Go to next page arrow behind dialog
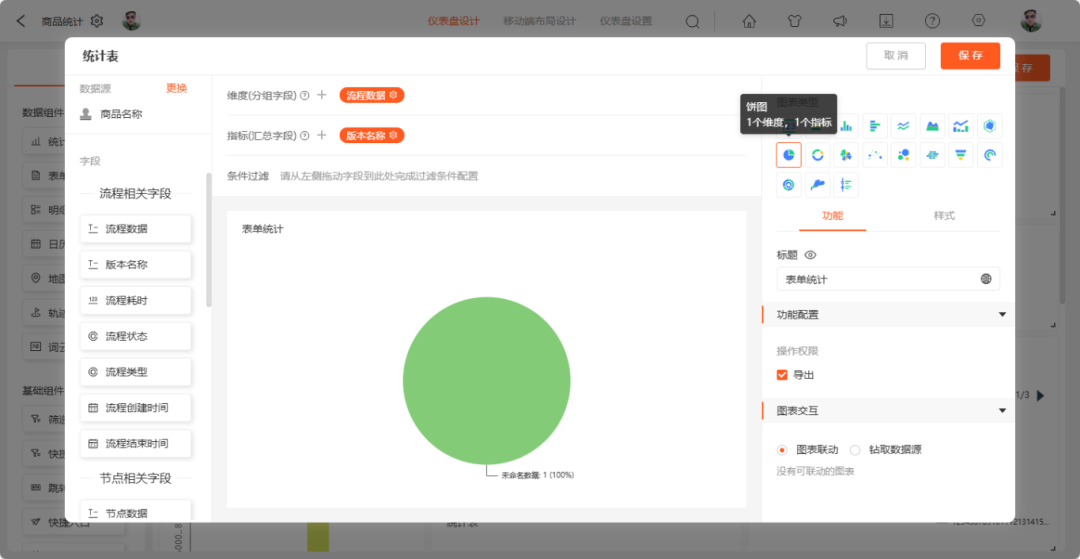This screenshot has width=1080, height=559. click(x=1040, y=395)
